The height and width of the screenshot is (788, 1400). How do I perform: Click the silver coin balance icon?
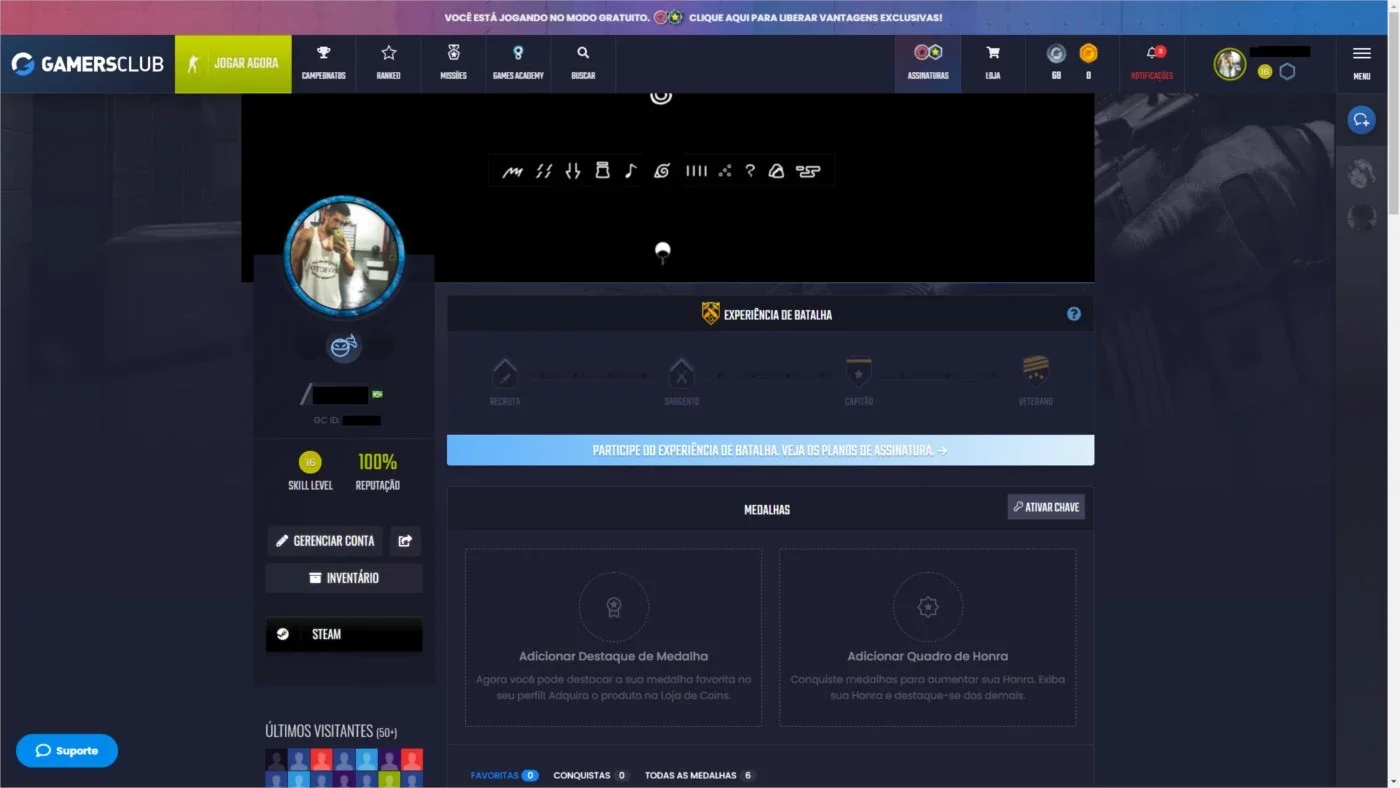(x=1056, y=54)
